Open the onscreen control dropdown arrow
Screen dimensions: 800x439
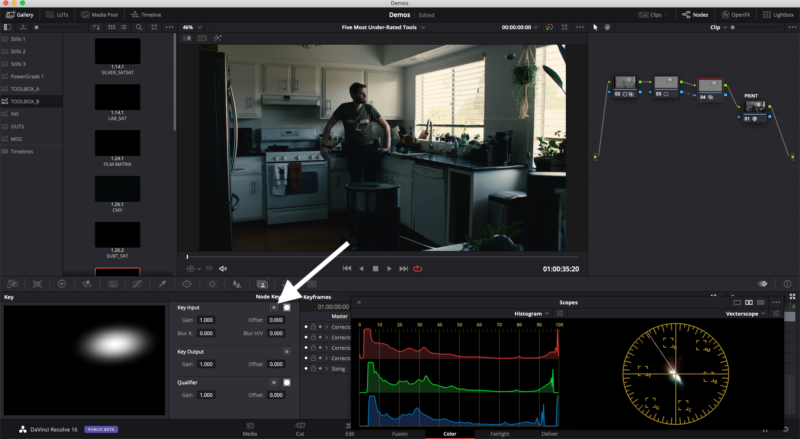click(199, 269)
